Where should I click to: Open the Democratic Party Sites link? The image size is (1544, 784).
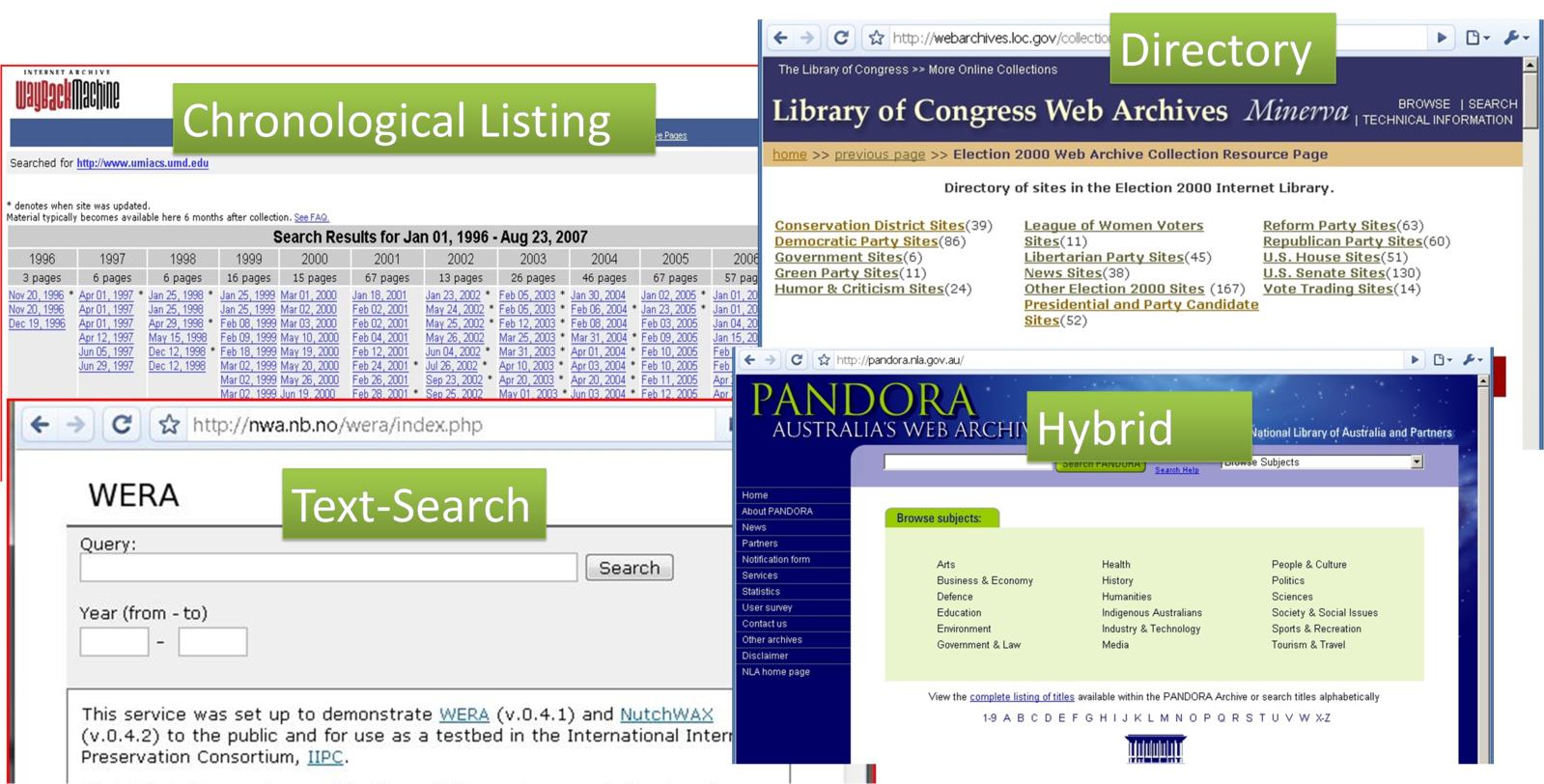coord(856,241)
